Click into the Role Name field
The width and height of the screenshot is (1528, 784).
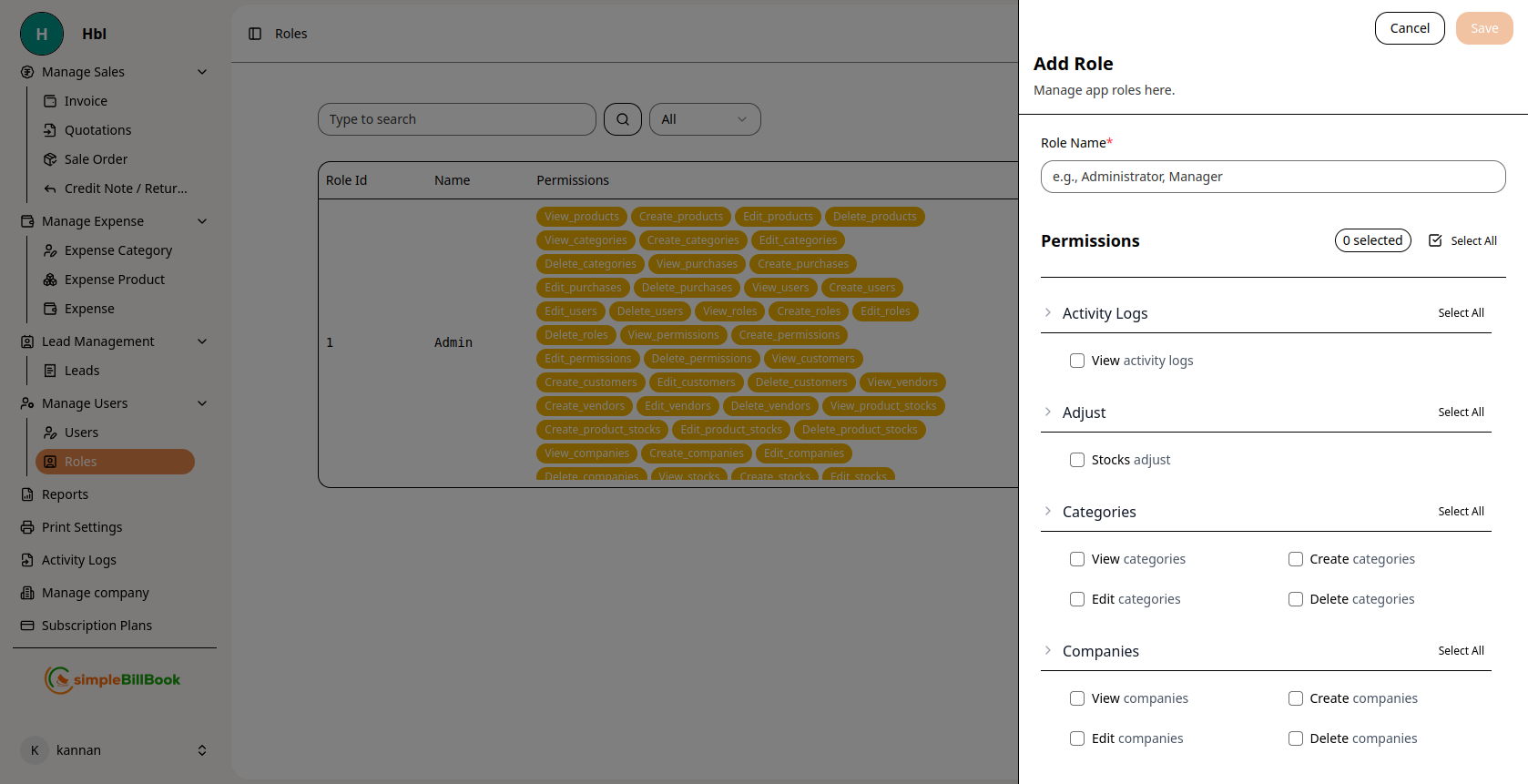[x=1272, y=177]
